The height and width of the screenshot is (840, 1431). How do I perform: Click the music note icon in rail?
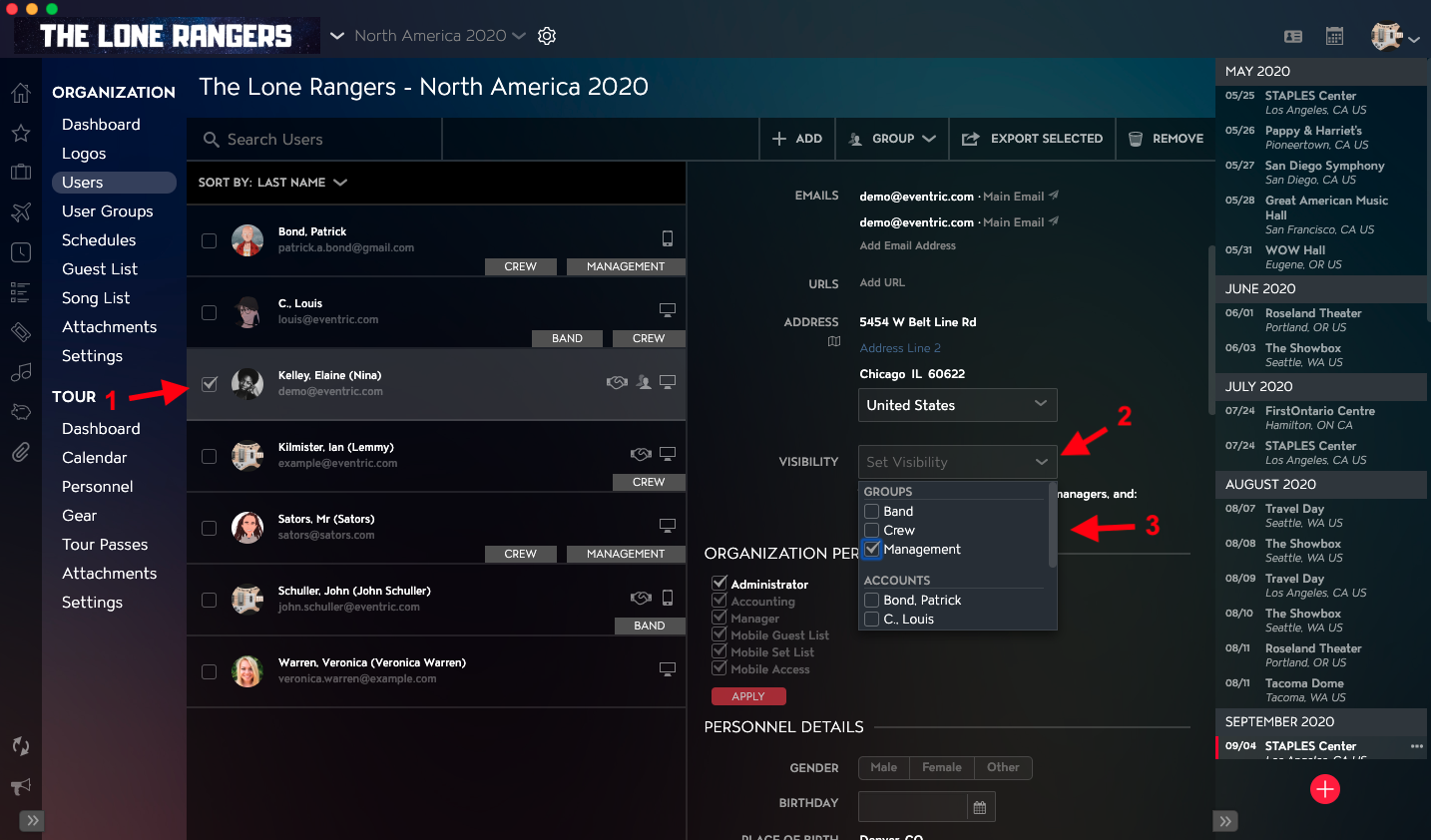[x=20, y=372]
